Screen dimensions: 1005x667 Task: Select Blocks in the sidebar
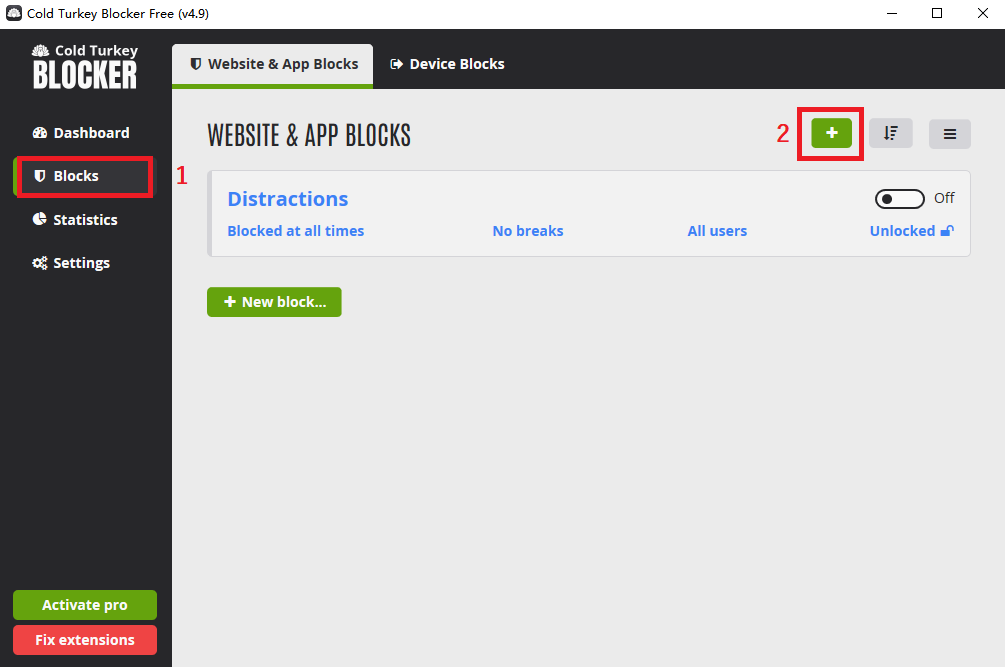tap(83, 176)
